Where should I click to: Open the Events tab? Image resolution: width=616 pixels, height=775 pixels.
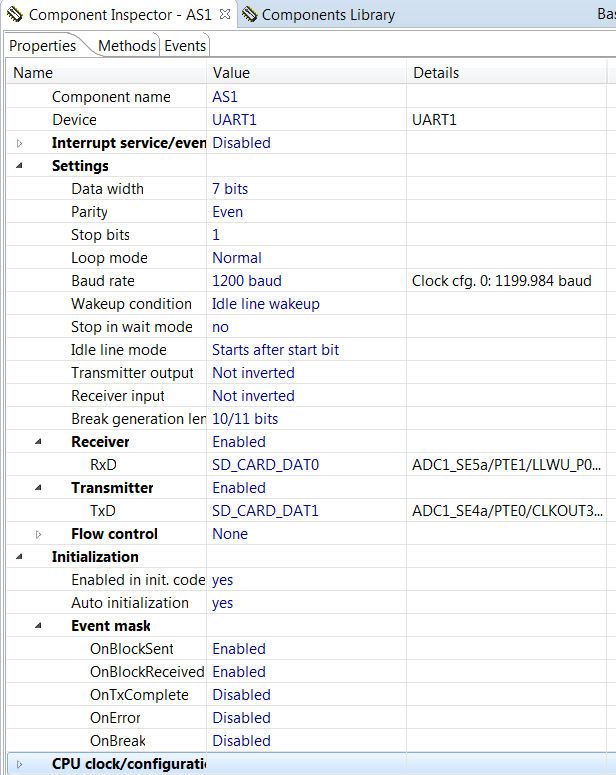click(185, 46)
